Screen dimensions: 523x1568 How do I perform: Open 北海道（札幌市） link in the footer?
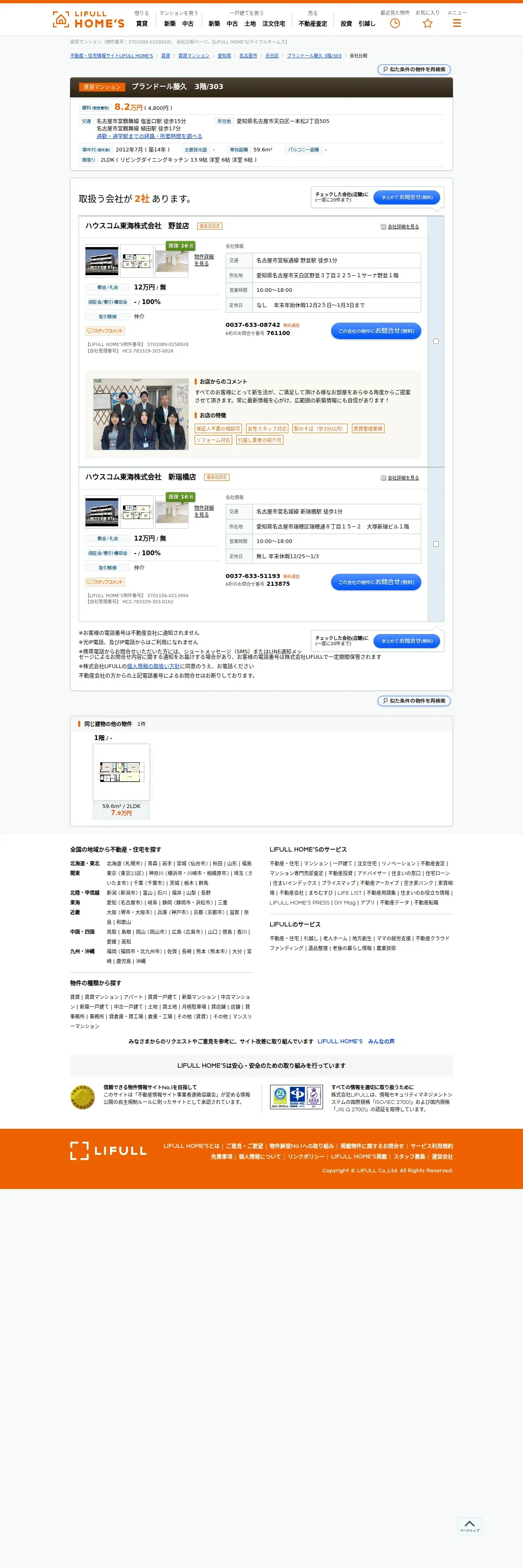coord(125,864)
